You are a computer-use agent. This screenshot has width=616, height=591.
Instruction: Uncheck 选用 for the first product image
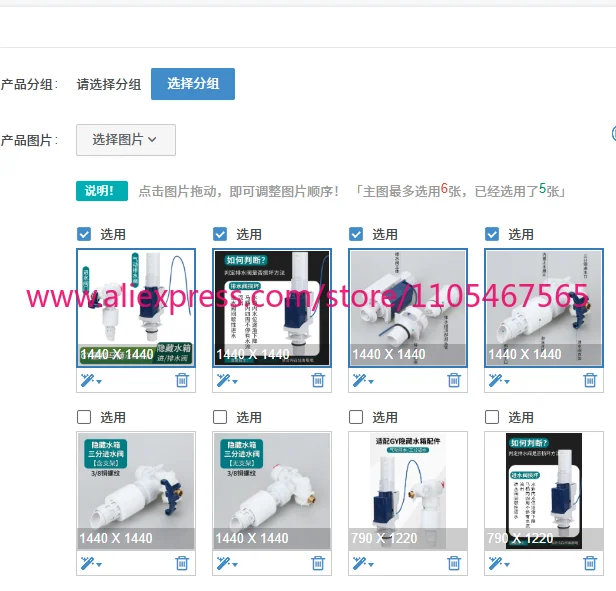(84, 234)
